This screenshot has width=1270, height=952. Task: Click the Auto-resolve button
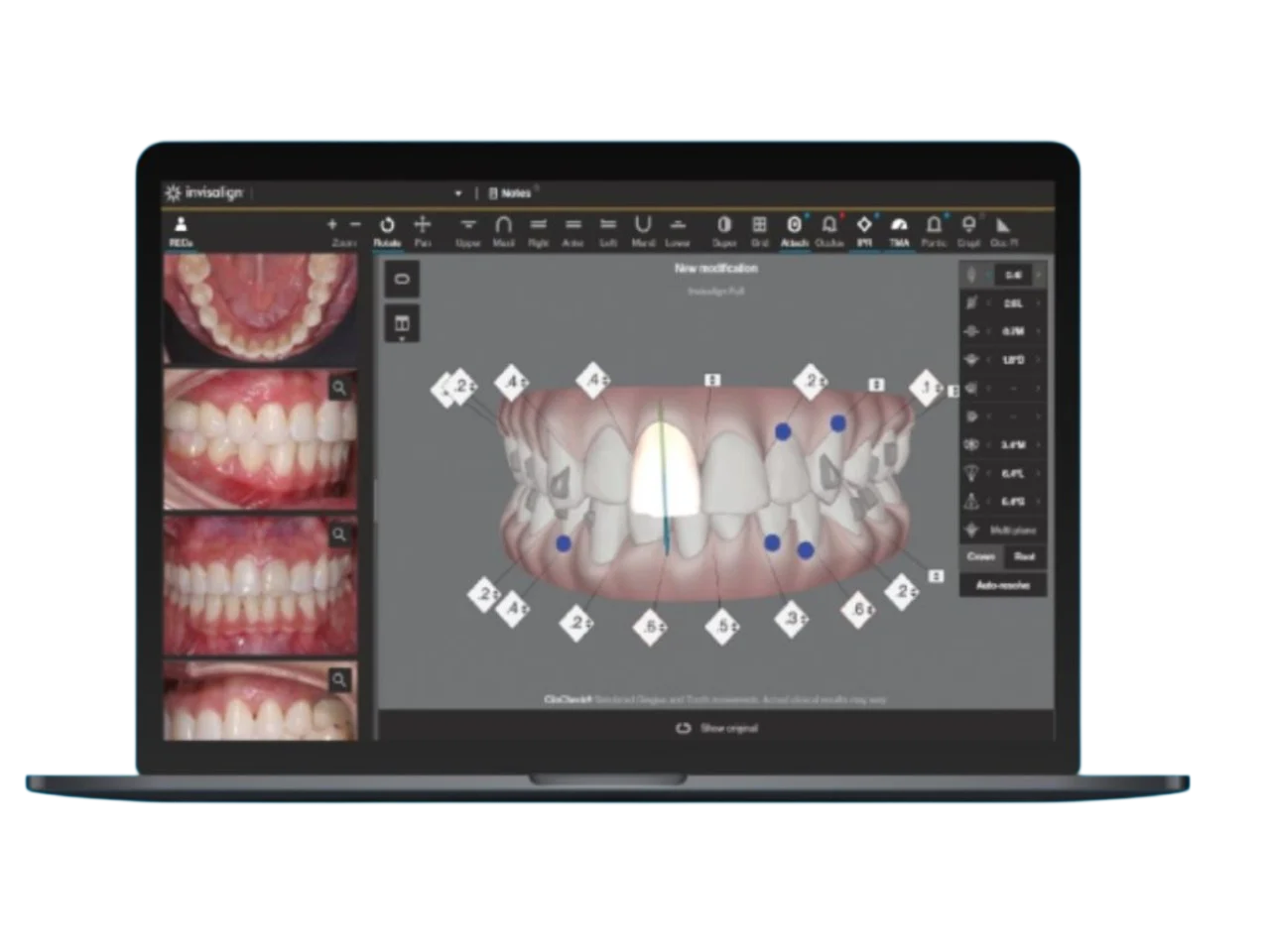[x=1002, y=584]
